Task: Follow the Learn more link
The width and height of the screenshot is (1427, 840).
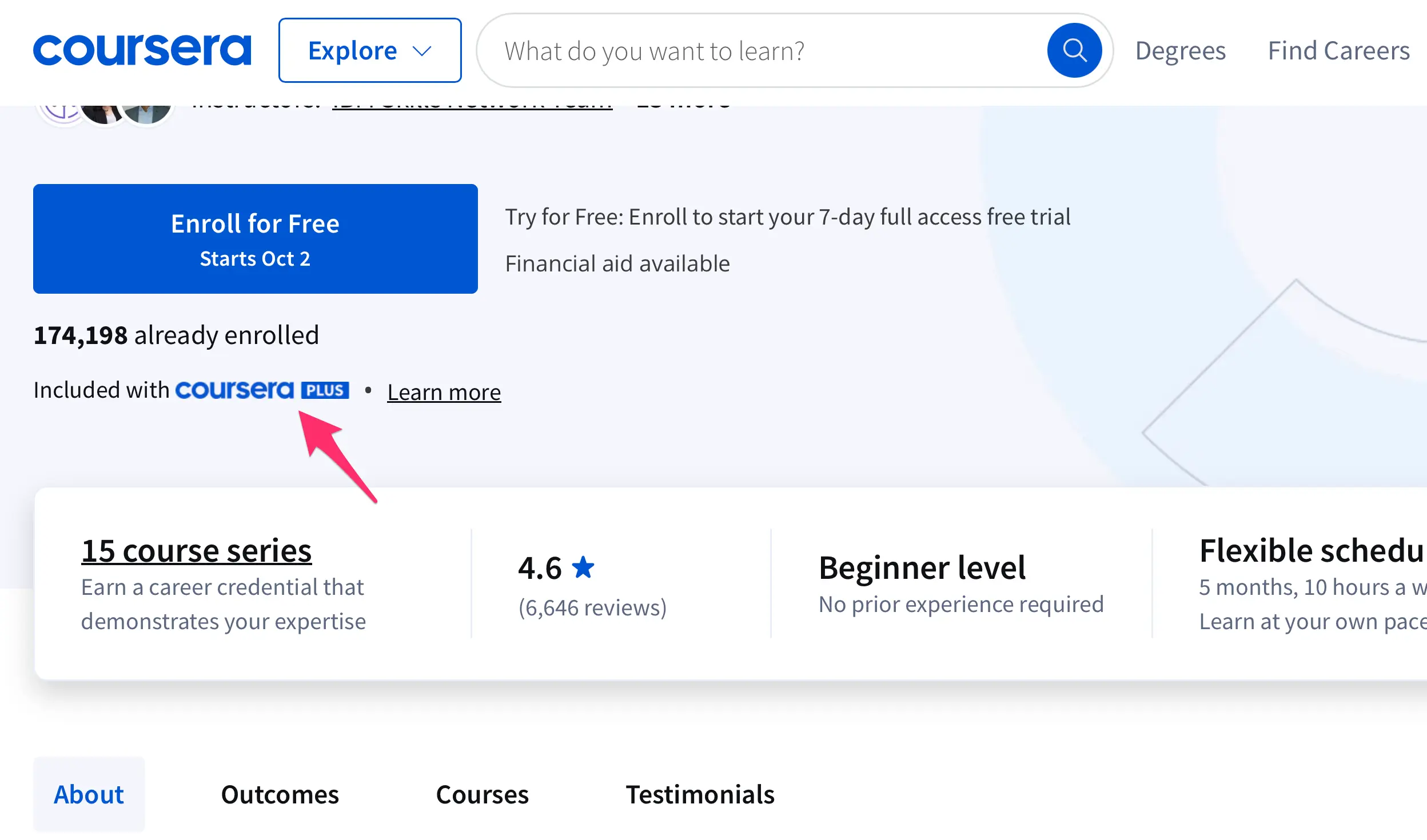Action: pos(444,393)
